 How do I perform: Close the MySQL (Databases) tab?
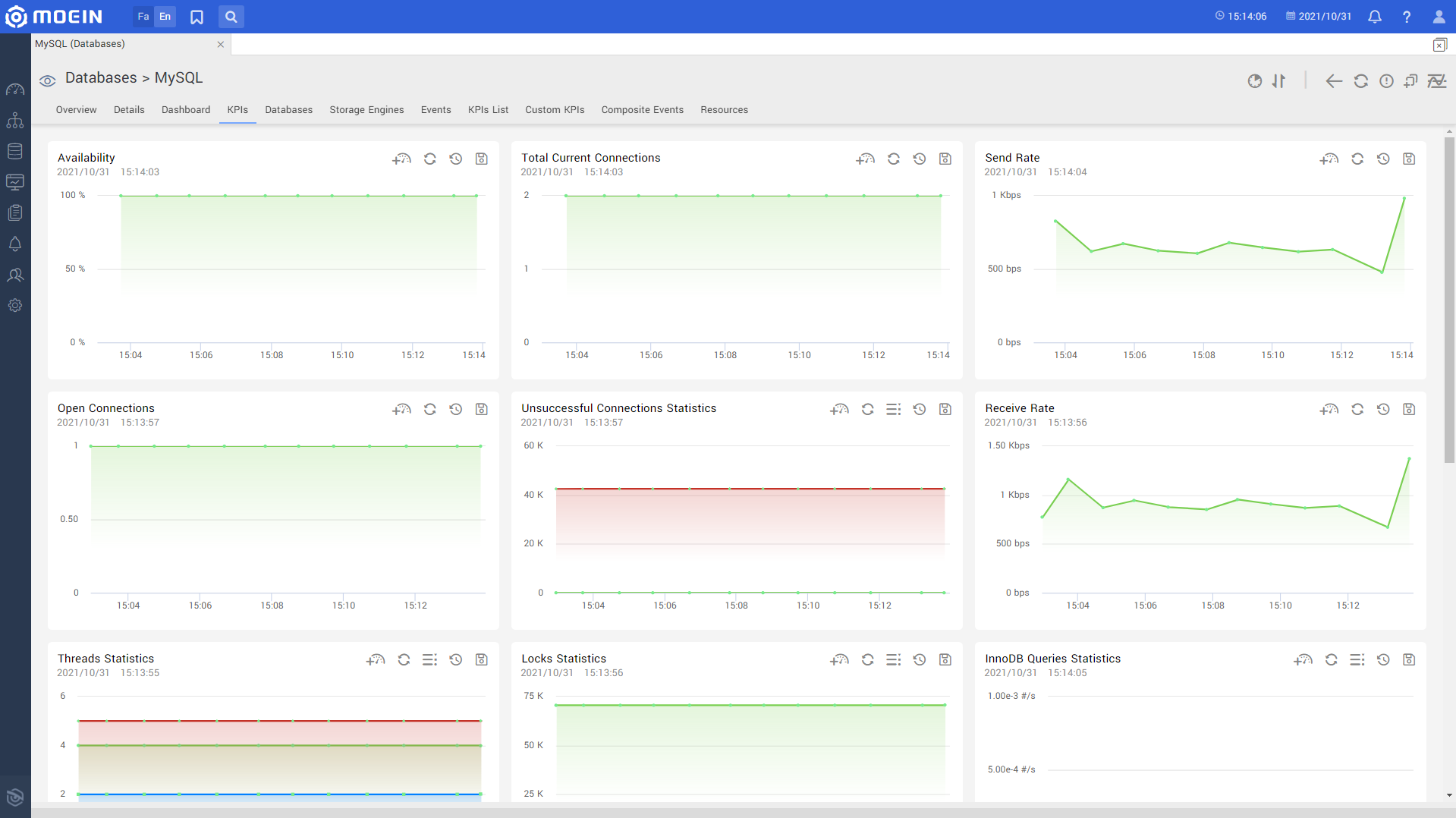tap(221, 45)
